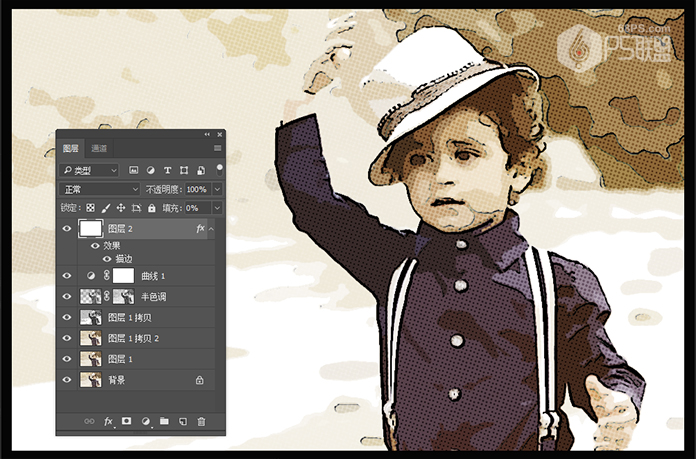Click the chain link icon on 半色调 layer
Viewport: 696px width, 459px height.
coord(107,296)
